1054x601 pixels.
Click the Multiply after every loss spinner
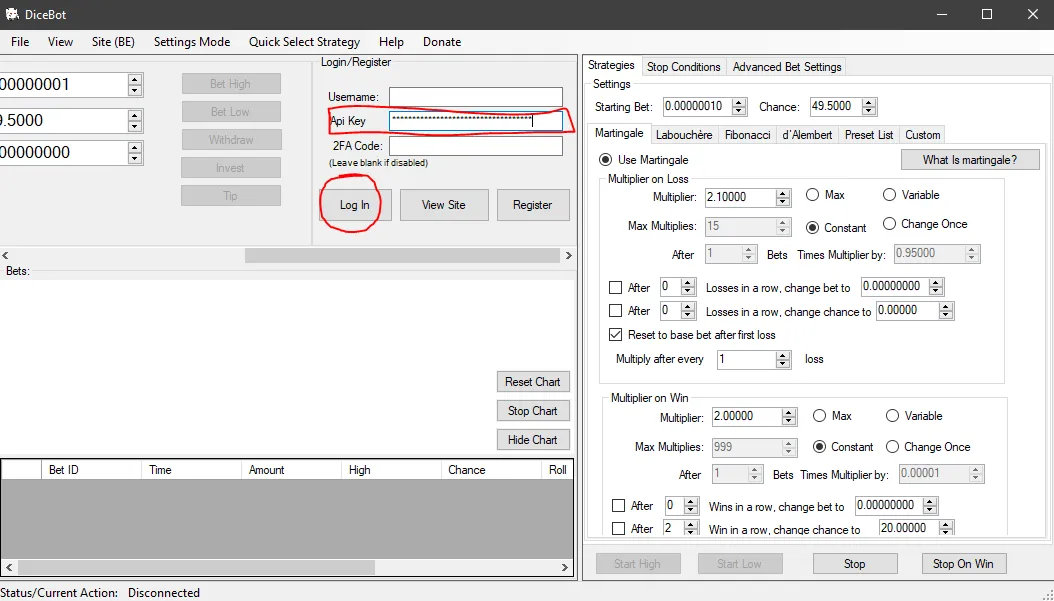click(782, 360)
